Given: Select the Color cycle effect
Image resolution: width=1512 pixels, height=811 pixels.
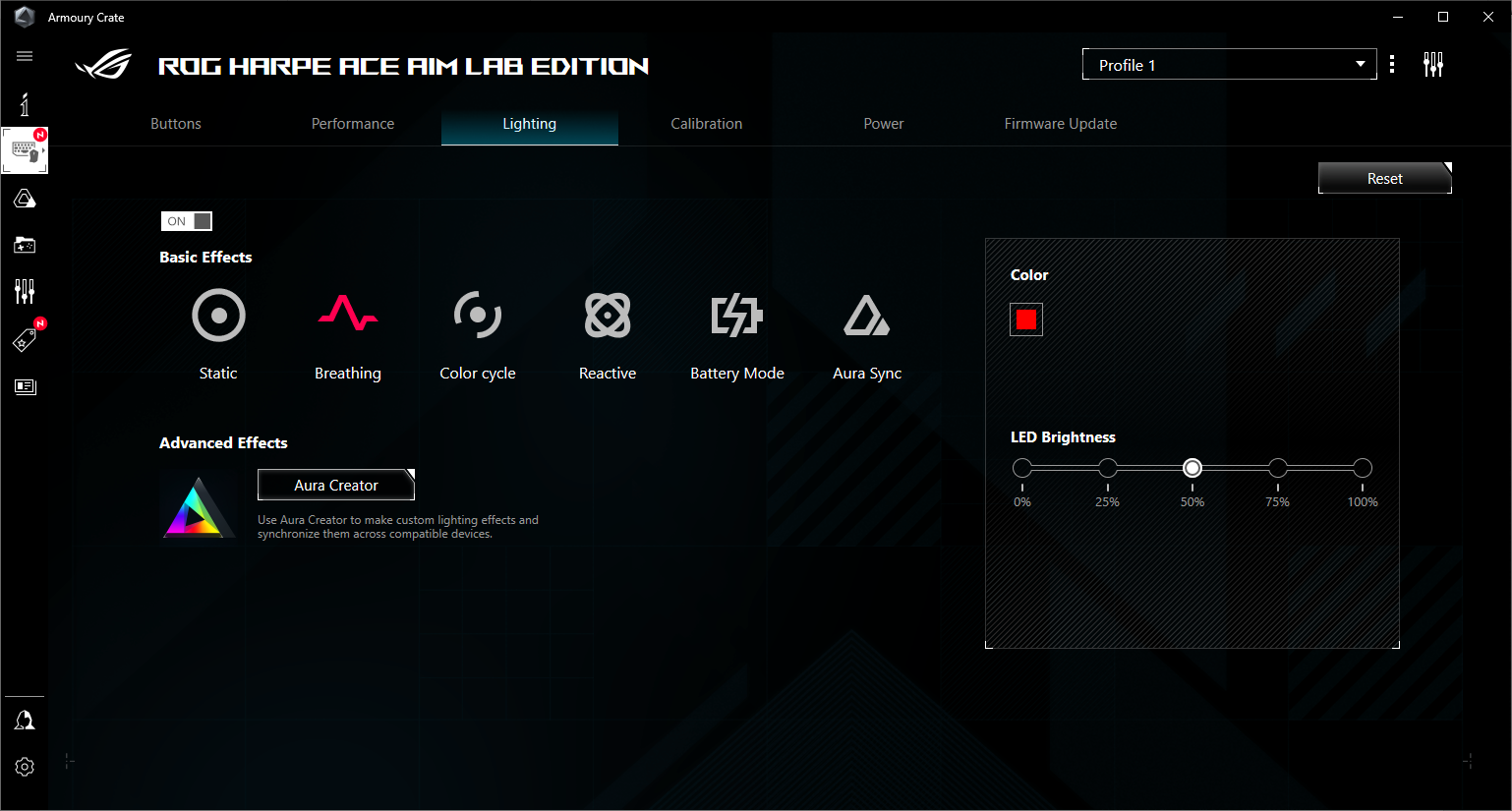Looking at the screenshot, I should (478, 334).
